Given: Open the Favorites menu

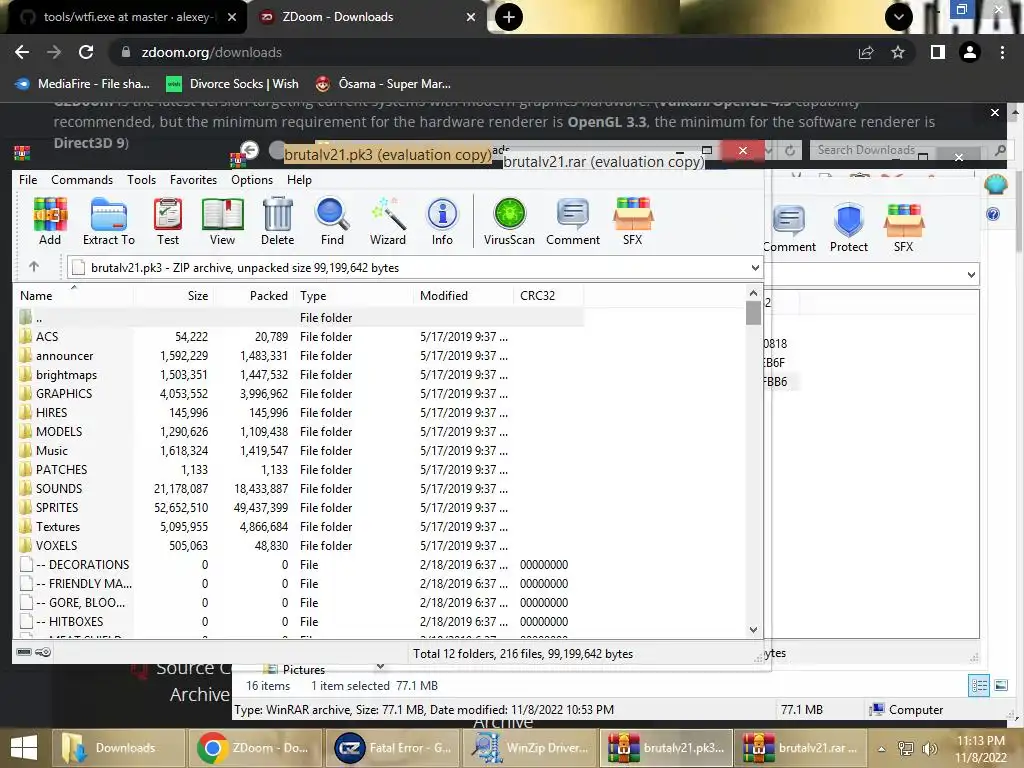Looking at the screenshot, I should pyautogui.click(x=193, y=180).
